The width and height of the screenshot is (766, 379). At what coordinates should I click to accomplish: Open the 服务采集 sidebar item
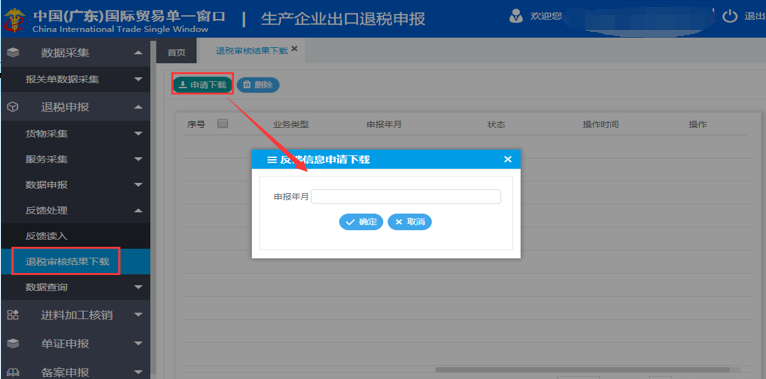pos(75,159)
